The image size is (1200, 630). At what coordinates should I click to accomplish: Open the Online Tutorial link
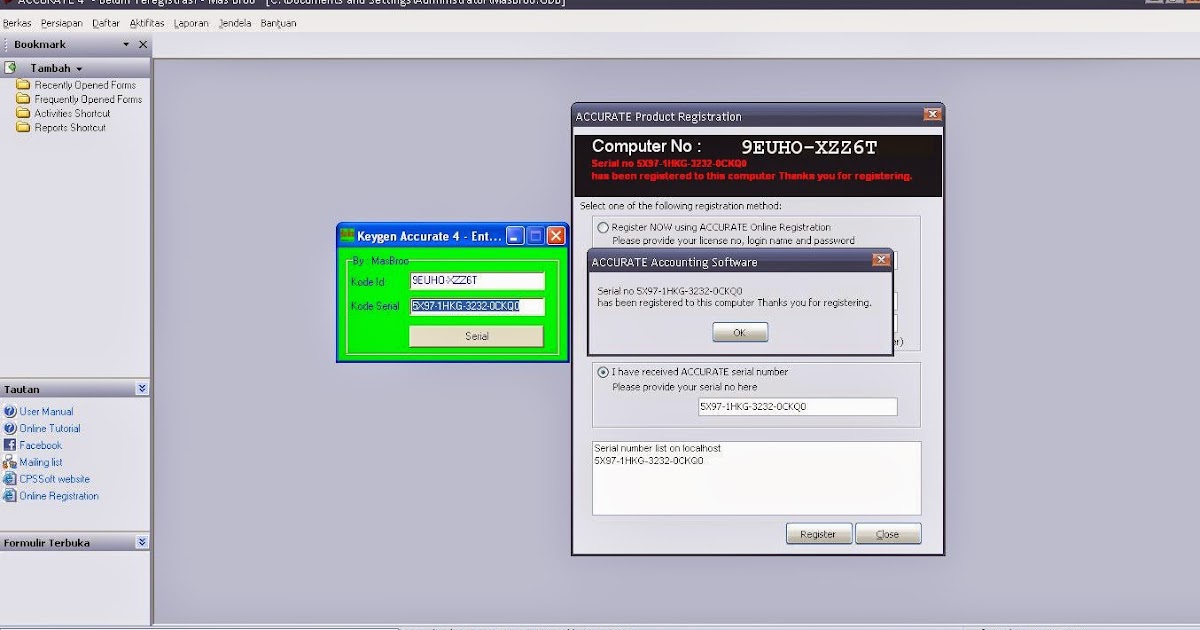tap(50, 428)
